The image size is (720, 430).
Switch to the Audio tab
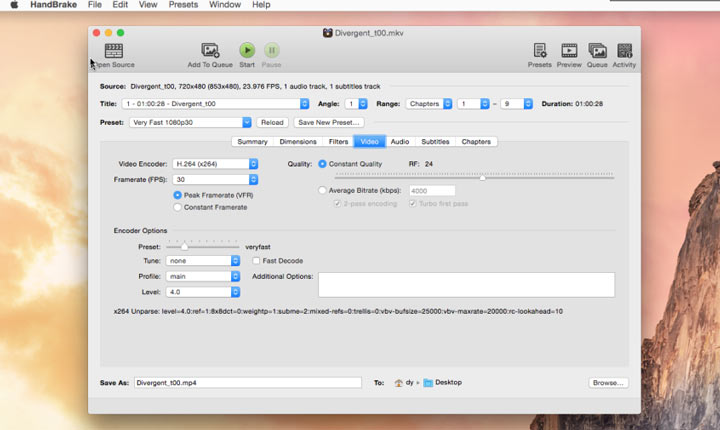400,141
